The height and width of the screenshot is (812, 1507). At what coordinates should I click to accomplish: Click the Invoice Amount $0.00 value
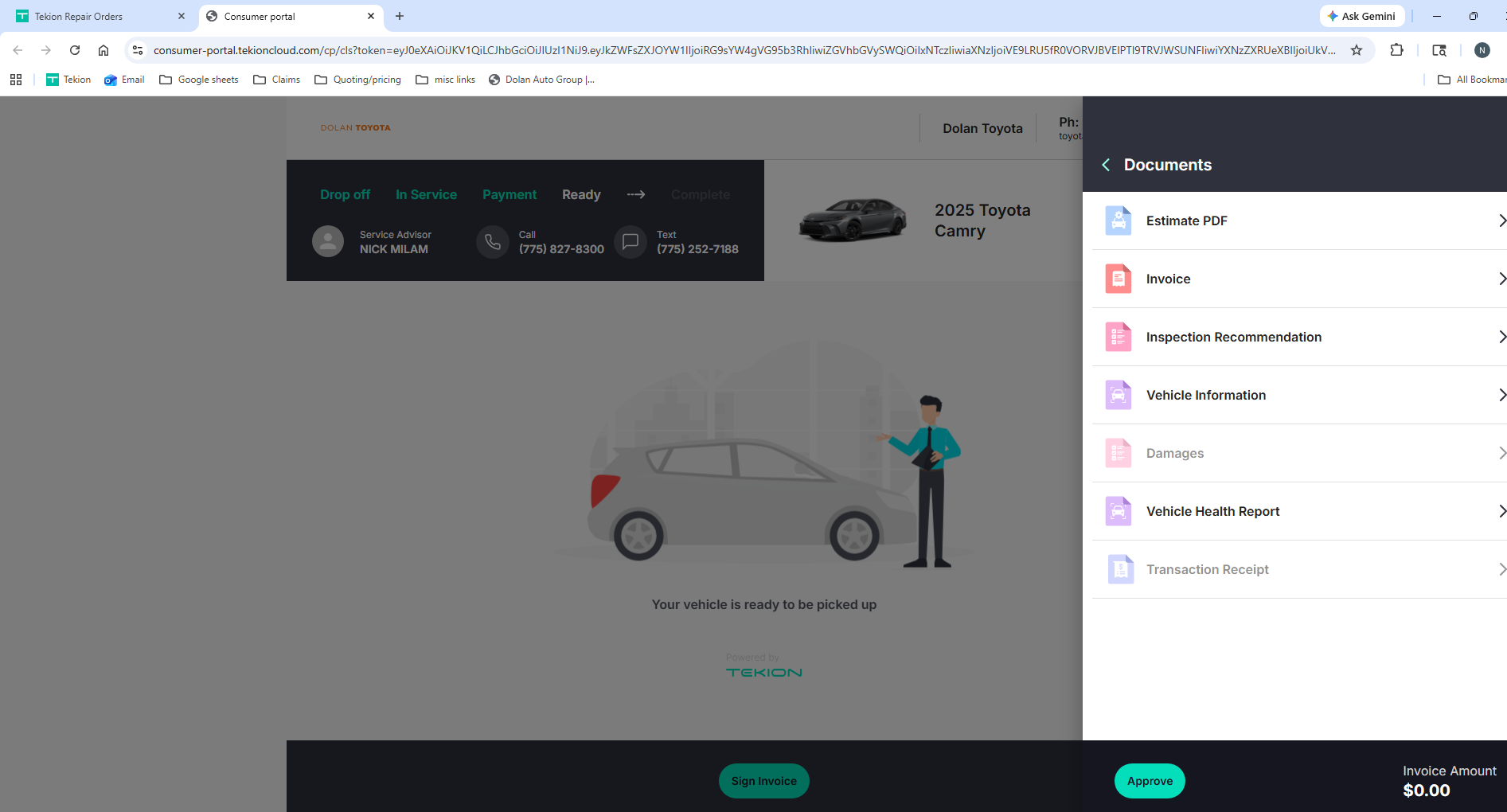point(1426,791)
